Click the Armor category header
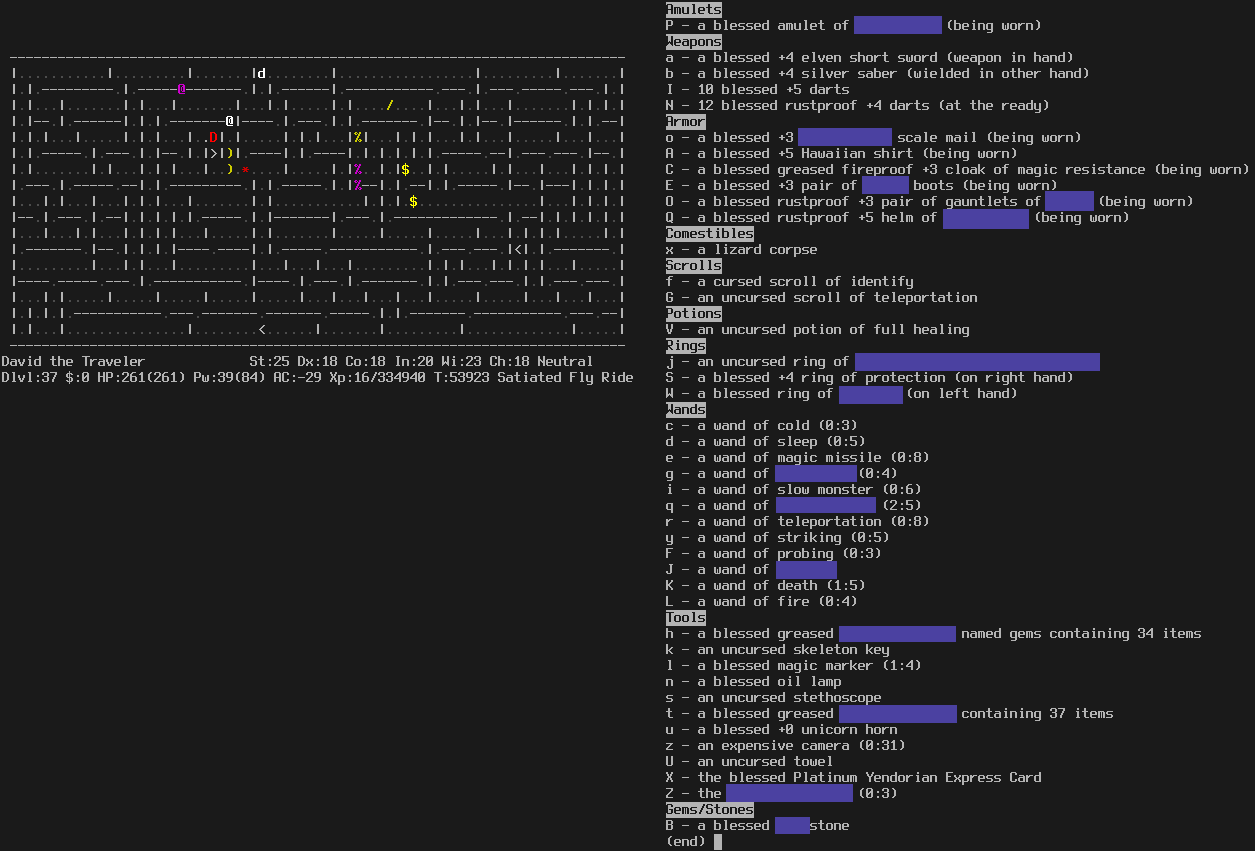This screenshot has height=851, width=1255. (686, 121)
